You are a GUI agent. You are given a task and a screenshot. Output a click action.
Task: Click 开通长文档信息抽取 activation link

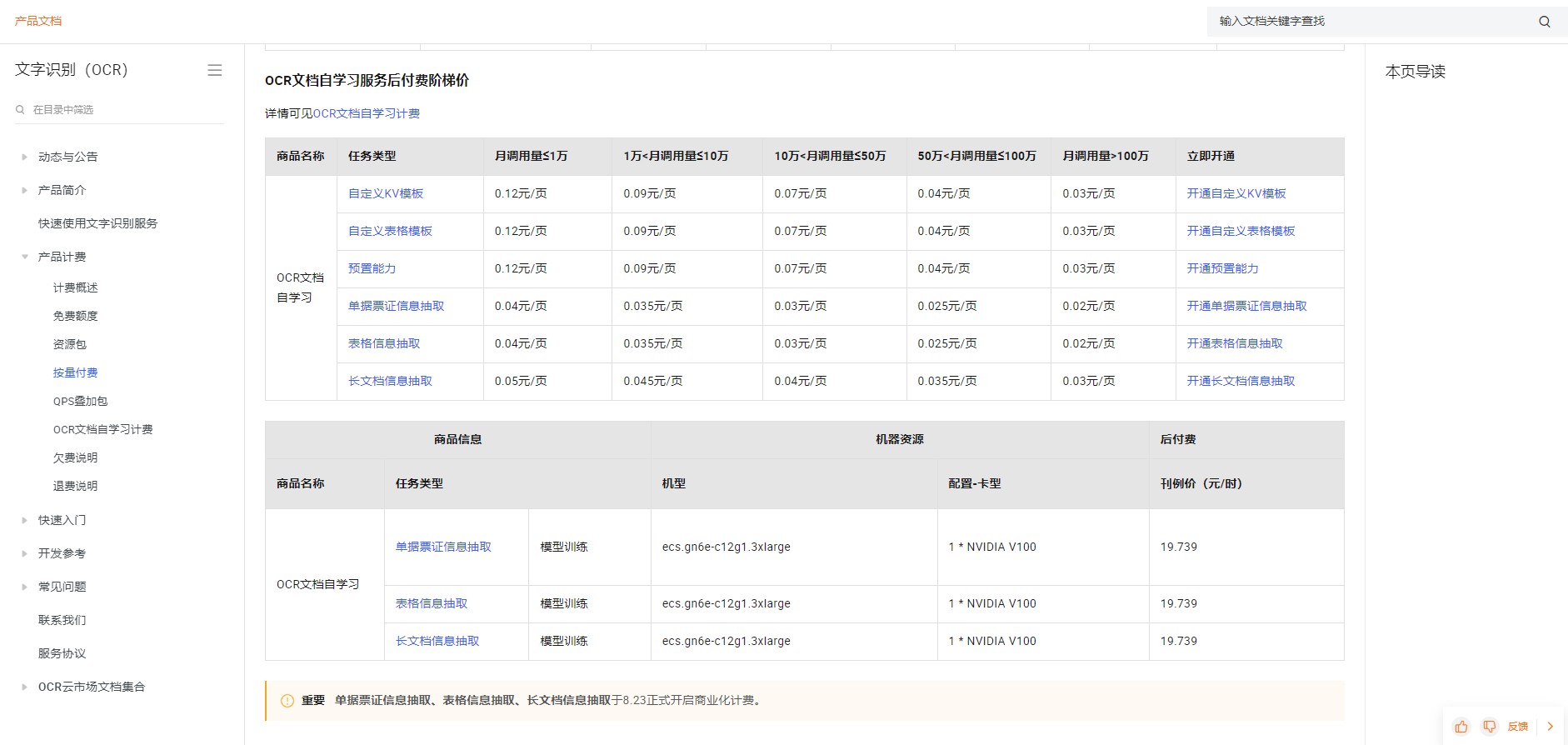[1241, 381]
